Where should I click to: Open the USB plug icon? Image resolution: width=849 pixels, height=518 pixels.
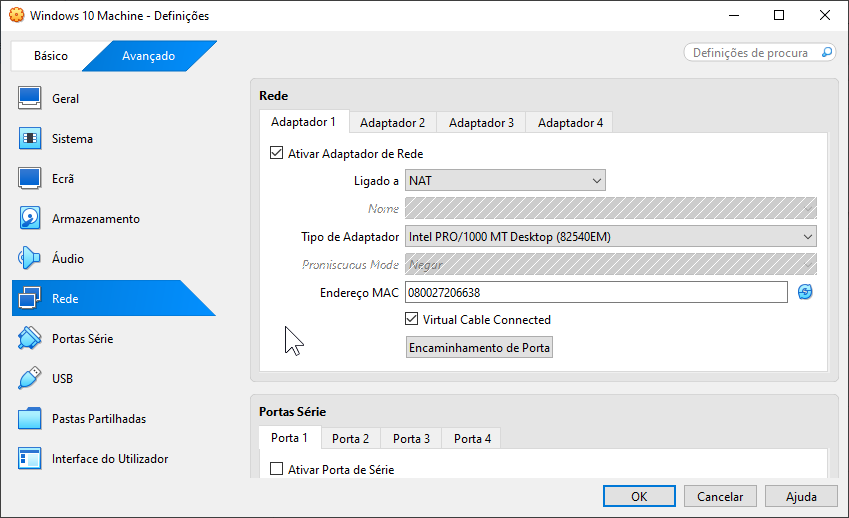(x=30, y=378)
